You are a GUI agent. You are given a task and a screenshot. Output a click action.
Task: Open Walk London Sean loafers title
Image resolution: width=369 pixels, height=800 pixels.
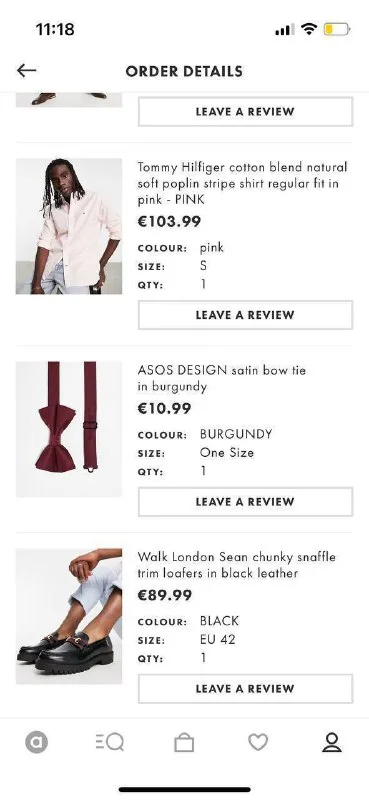tap(237, 565)
